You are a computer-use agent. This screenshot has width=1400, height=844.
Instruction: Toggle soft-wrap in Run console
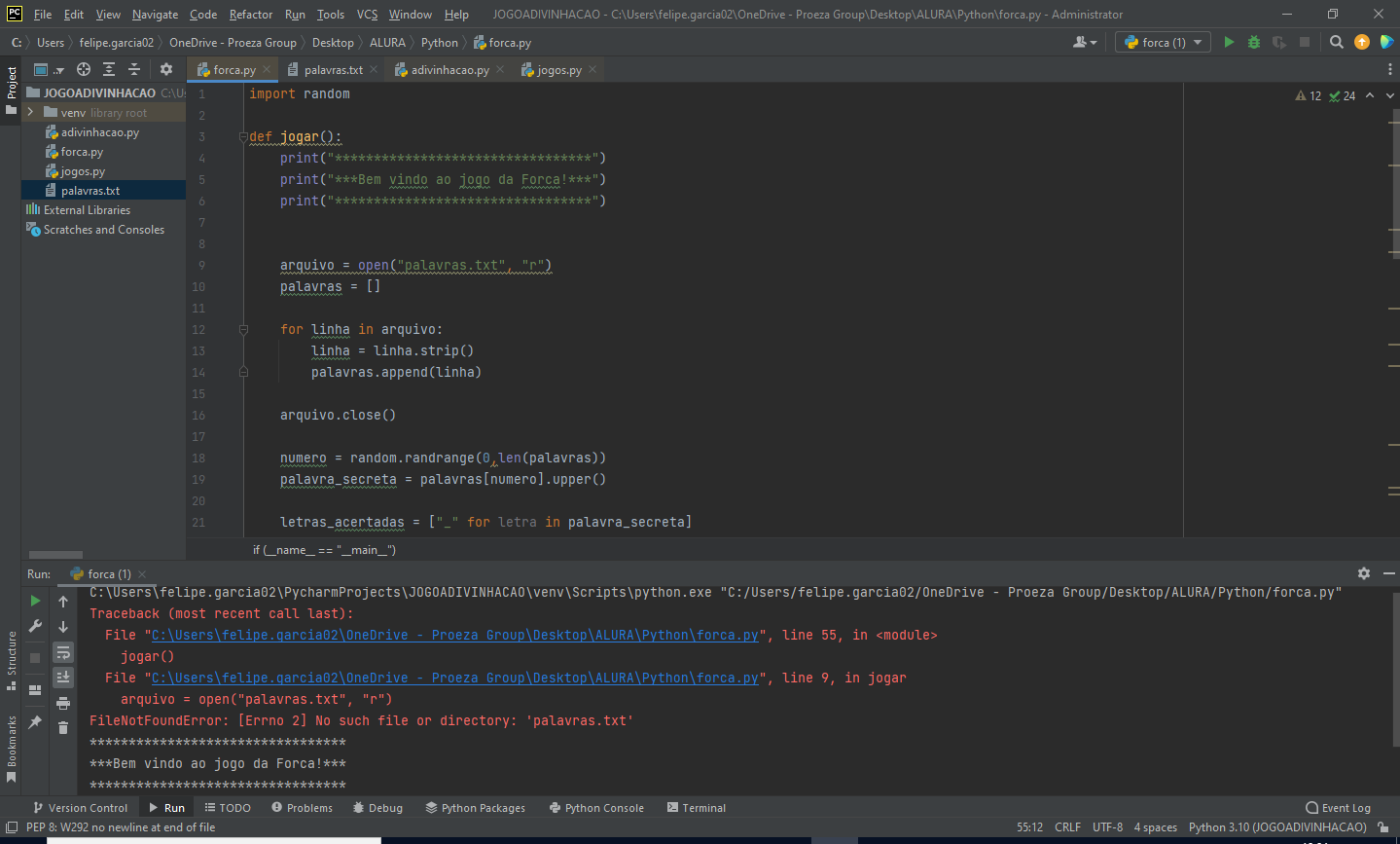[x=63, y=652]
